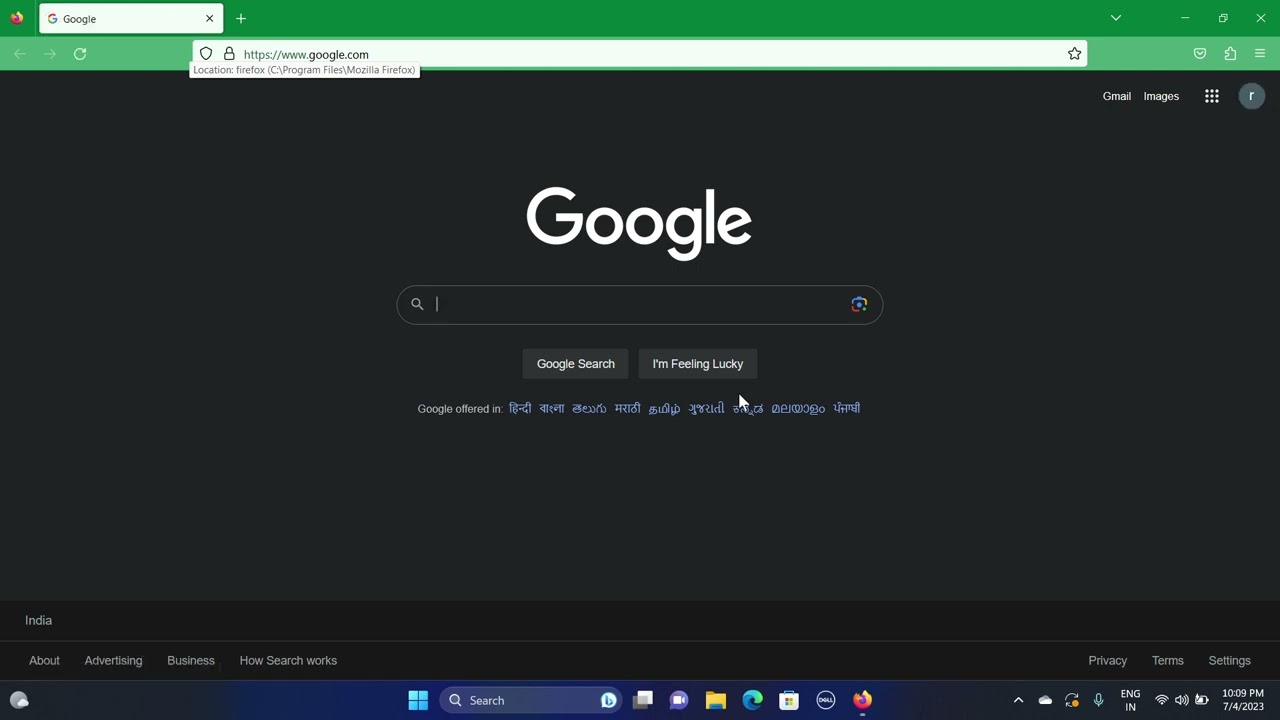1280x720 pixels.
Task: Open the Terms footer link
Action: point(1167,660)
